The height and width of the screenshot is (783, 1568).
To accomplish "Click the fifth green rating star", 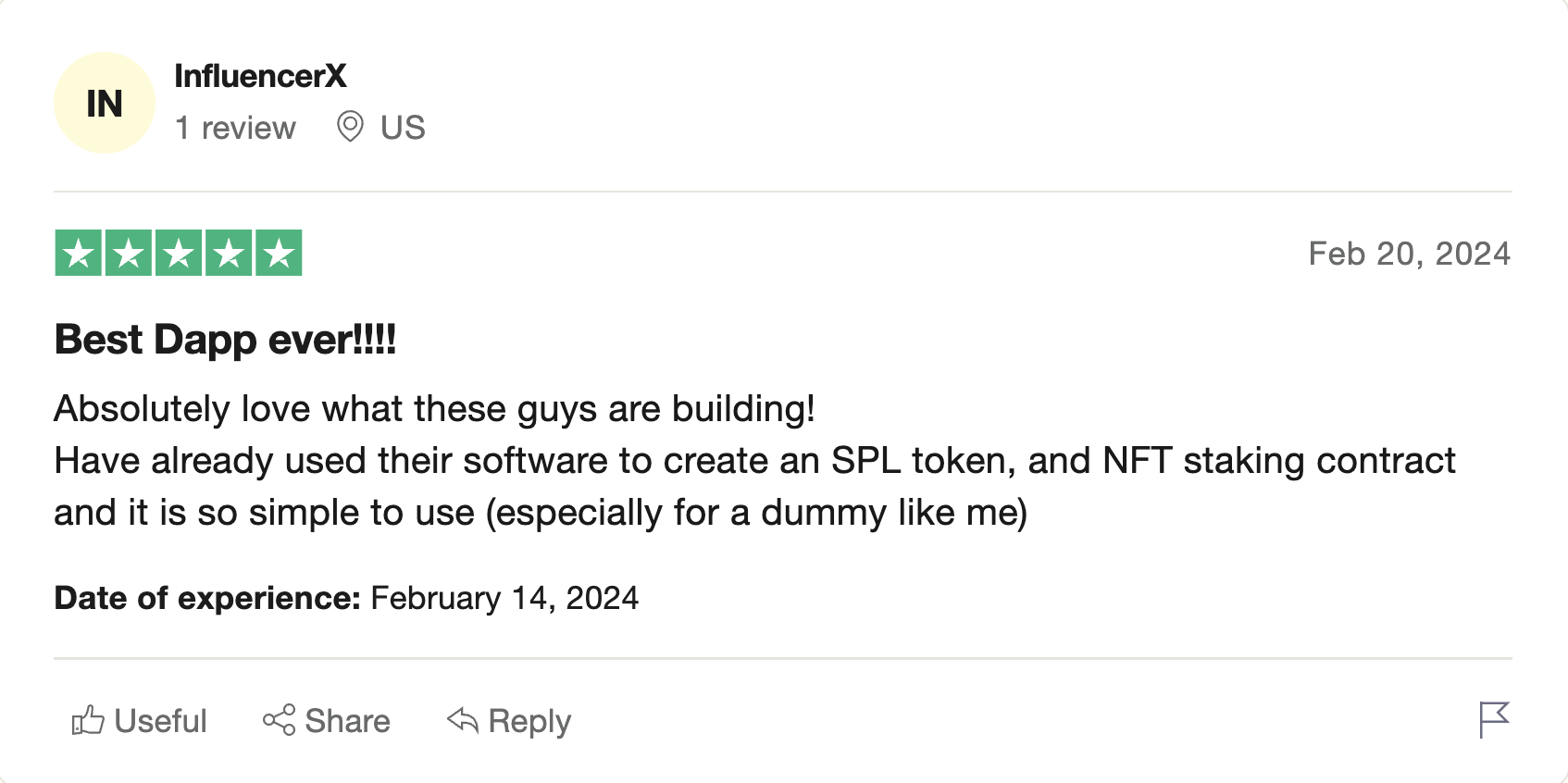I will (x=279, y=254).
